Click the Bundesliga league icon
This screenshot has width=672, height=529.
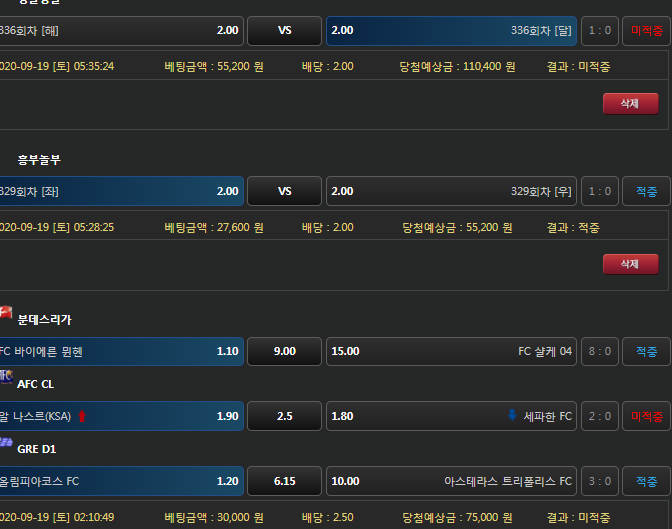tap(6, 314)
